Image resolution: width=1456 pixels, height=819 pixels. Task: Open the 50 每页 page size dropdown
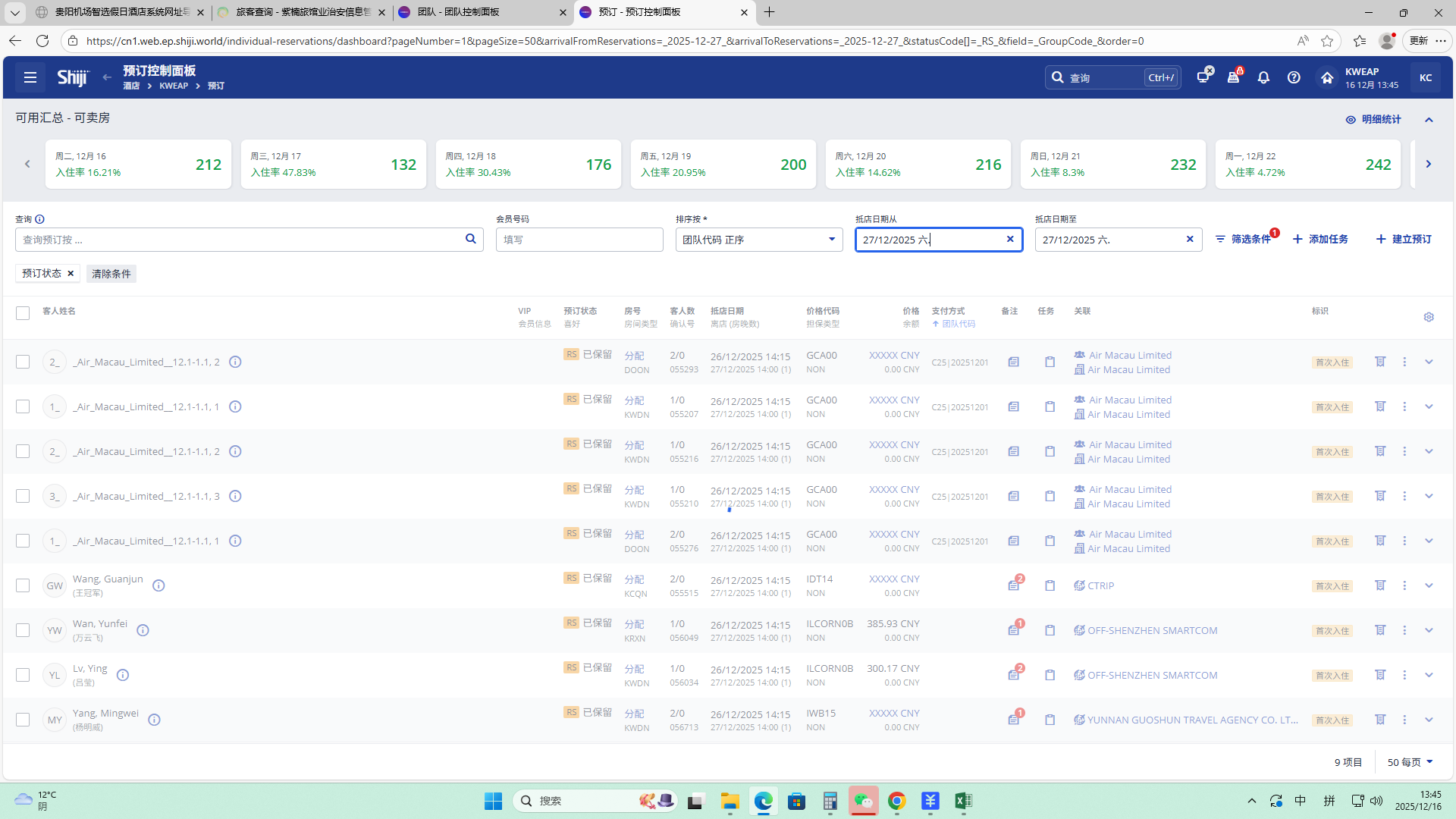(x=1410, y=762)
